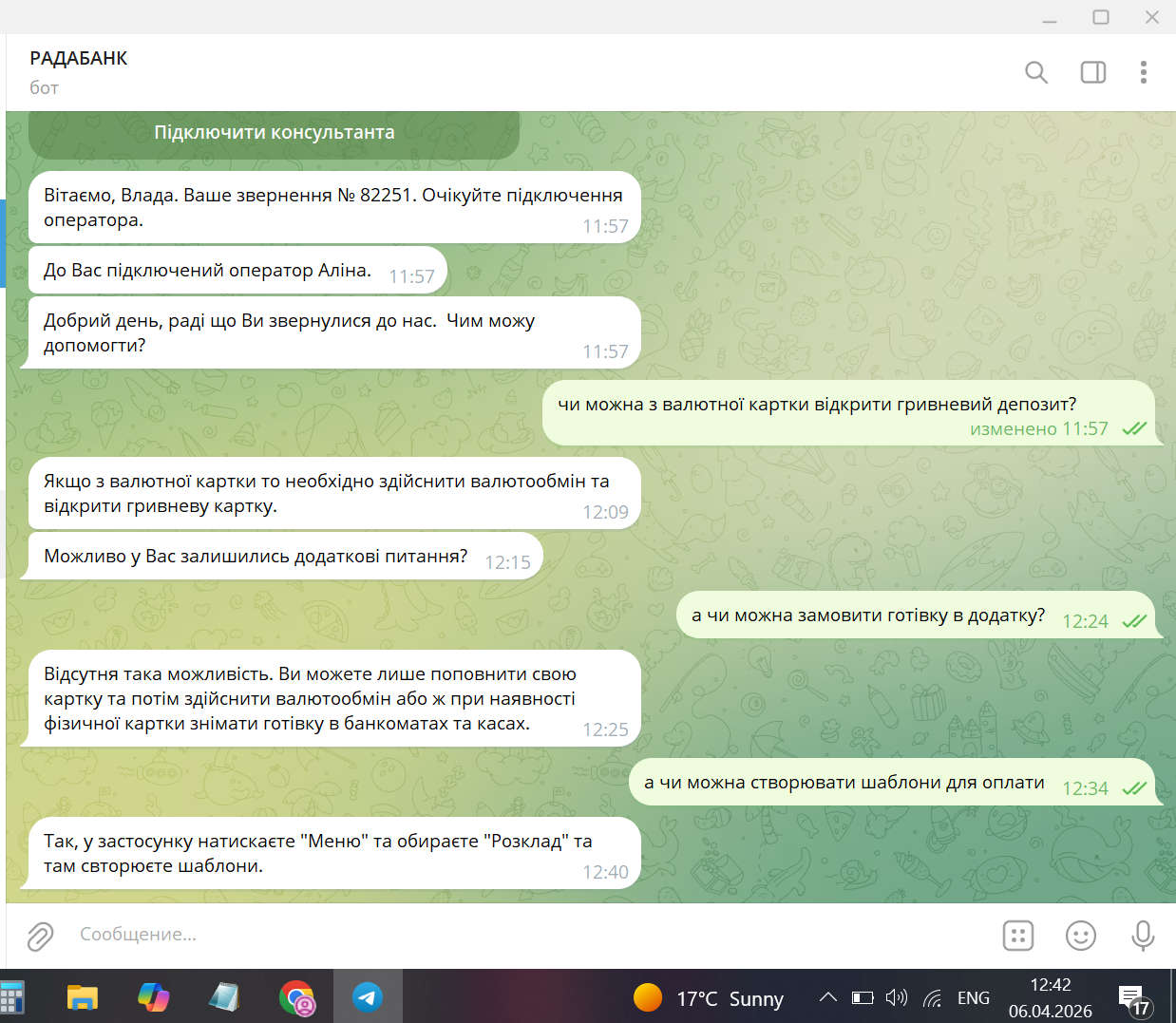1176x1023 pixels.
Task: Select message 'Можливо у Вас залишились додаткові питання?'
Action: tap(286, 556)
